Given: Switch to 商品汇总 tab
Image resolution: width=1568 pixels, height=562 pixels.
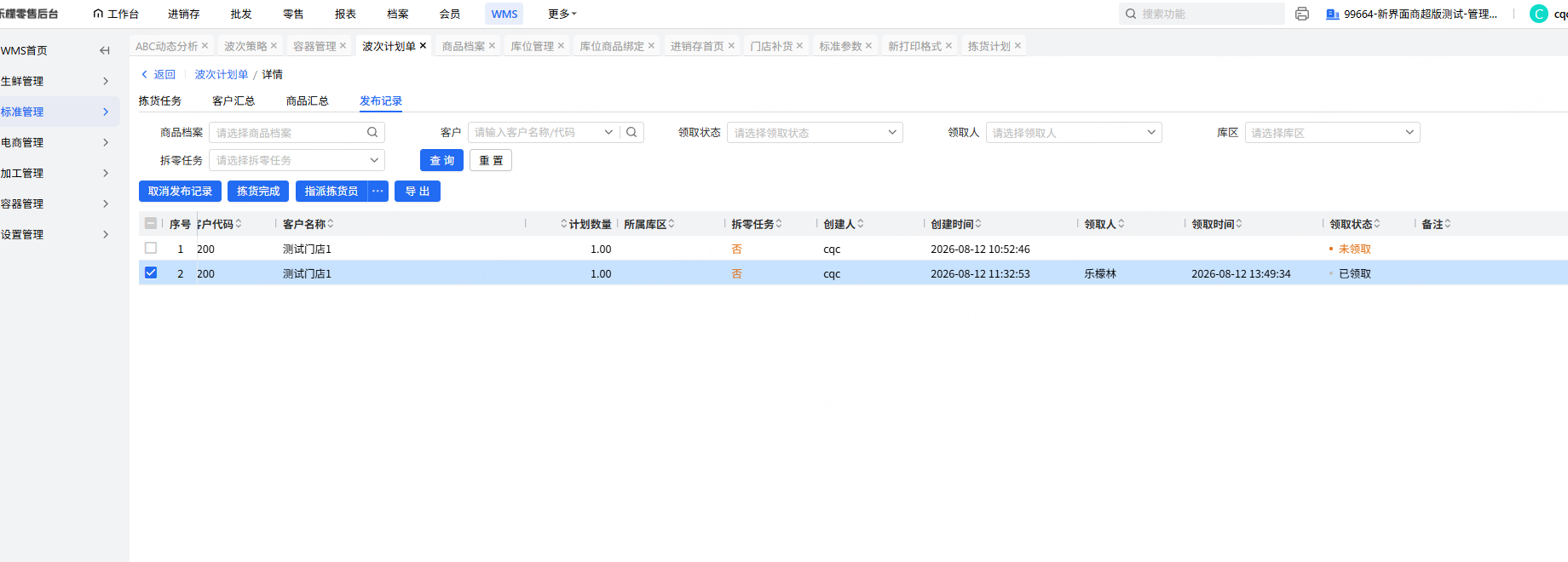Looking at the screenshot, I should coord(308,100).
